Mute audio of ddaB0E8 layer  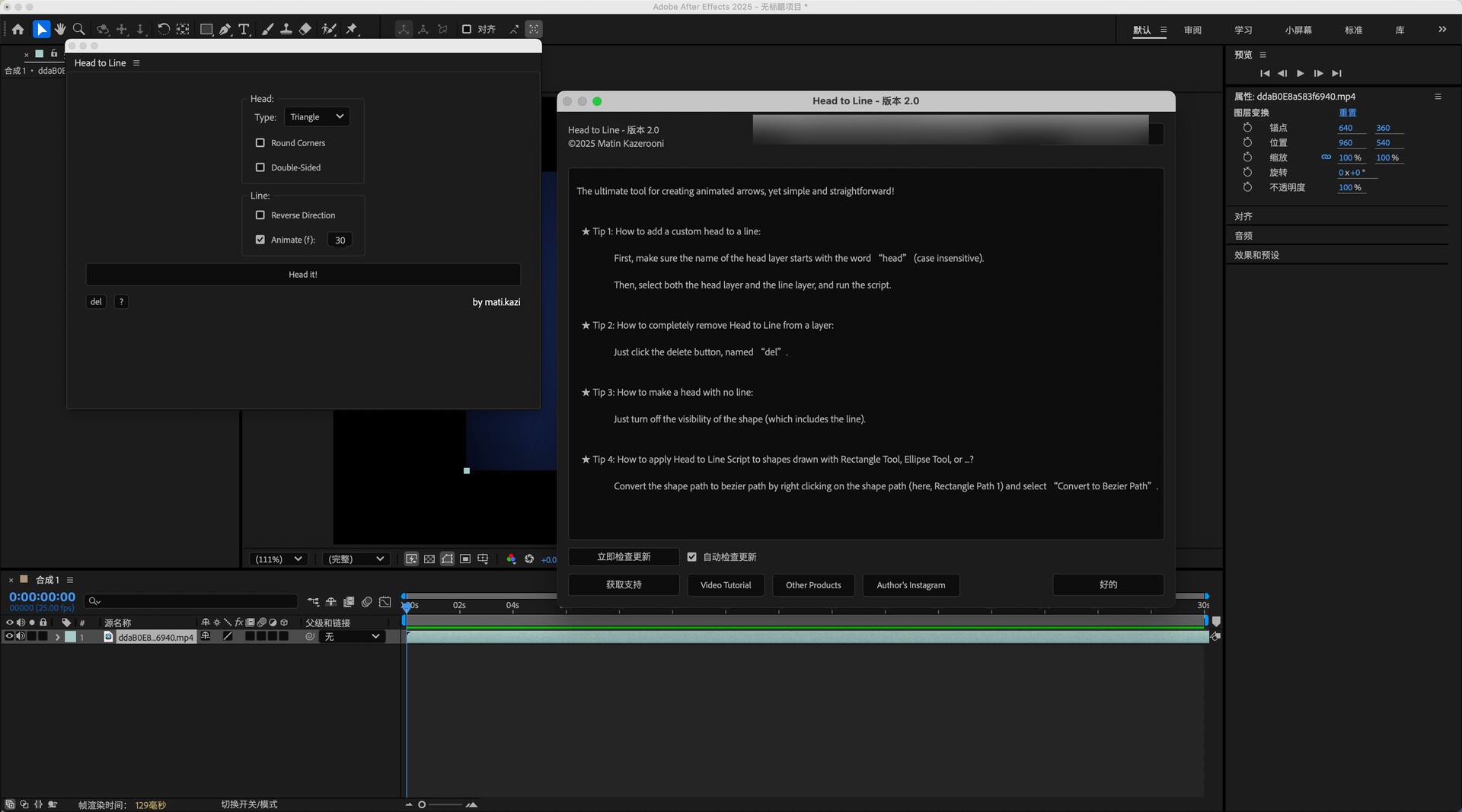21,637
